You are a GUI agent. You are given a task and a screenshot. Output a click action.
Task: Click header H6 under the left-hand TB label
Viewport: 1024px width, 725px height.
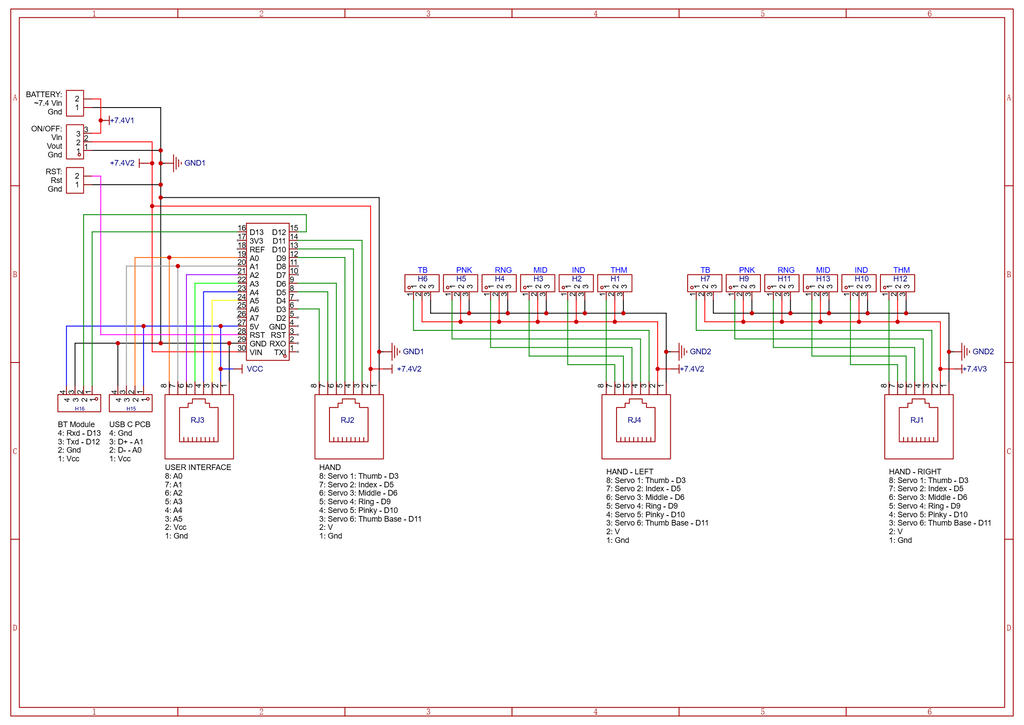coord(422,283)
